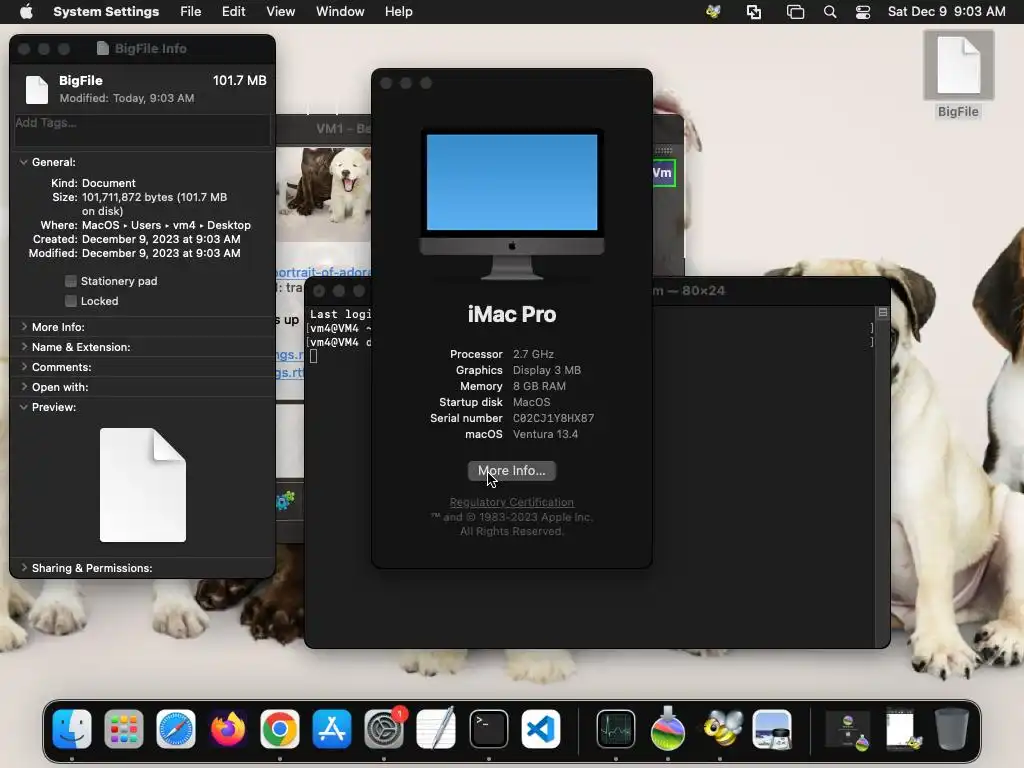Expand the Comments section
Image resolution: width=1024 pixels, height=768 pixels.
pyautogui.click(x=24, y=367)
